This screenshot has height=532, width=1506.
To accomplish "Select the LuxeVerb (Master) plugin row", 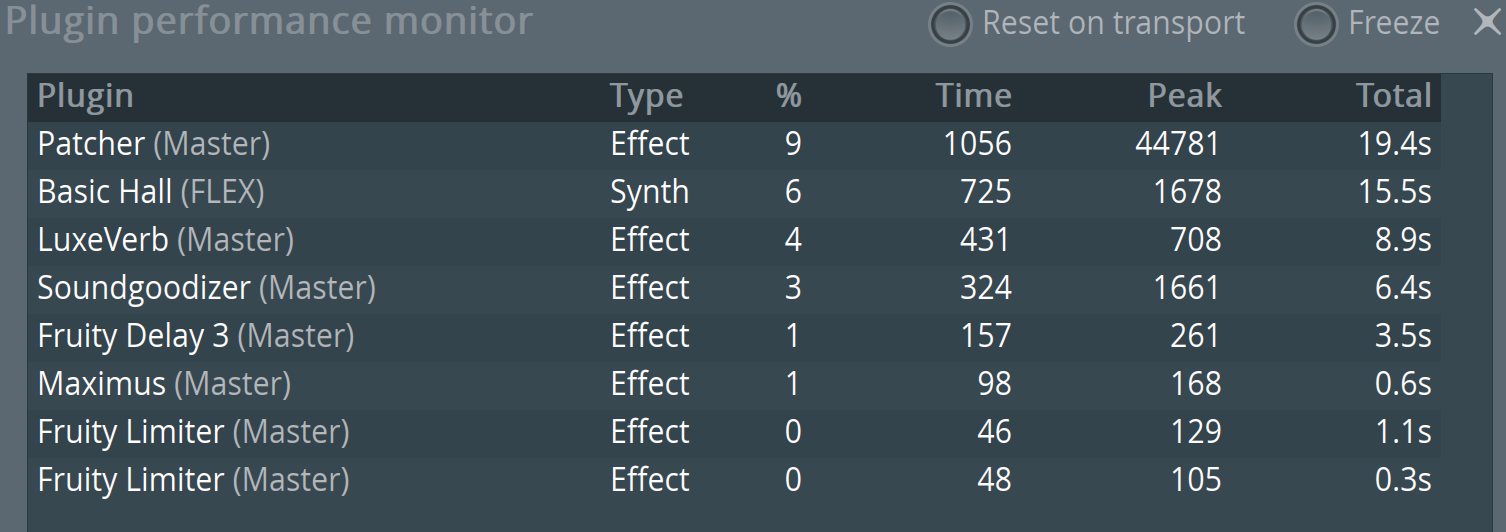I will [x=734, y=241].
